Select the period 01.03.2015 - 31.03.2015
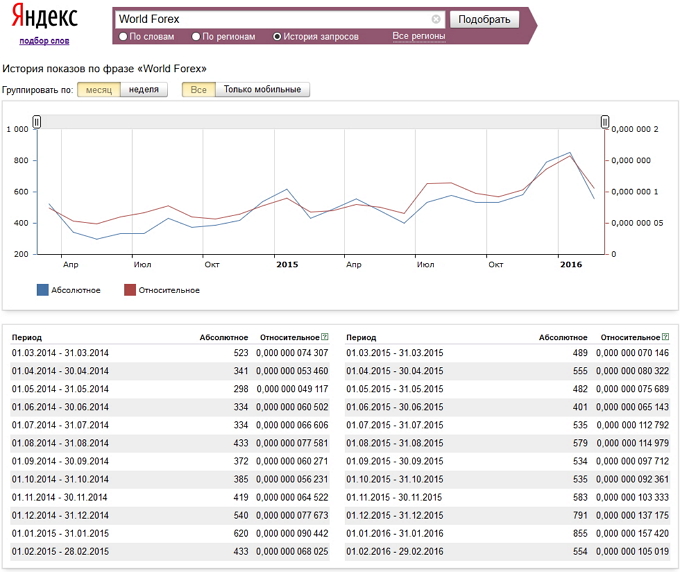The height and width of the screenshot is (572, 680). tap(395, 353)
